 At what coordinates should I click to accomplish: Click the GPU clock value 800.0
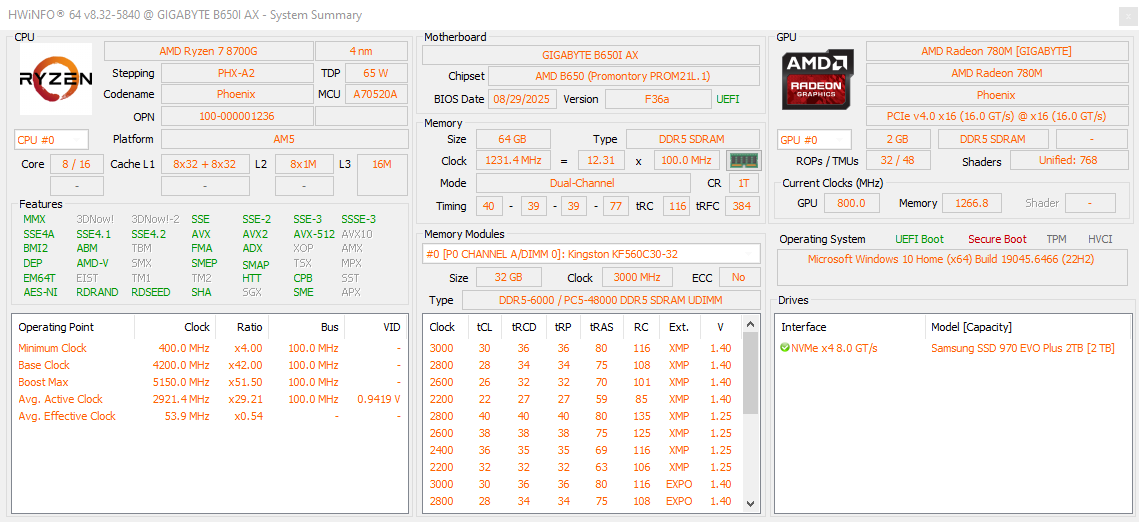pyautogui.click(x=851, y=203)
